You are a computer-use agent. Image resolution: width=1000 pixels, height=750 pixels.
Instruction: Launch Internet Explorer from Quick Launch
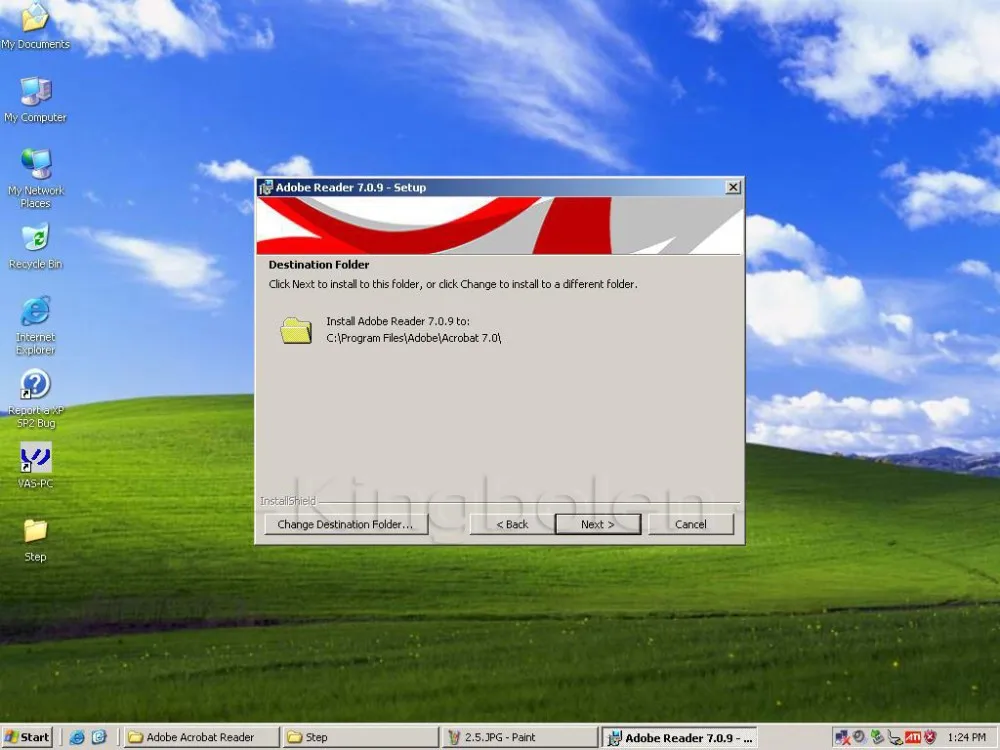pyautogui.click(x=77, y=737)
